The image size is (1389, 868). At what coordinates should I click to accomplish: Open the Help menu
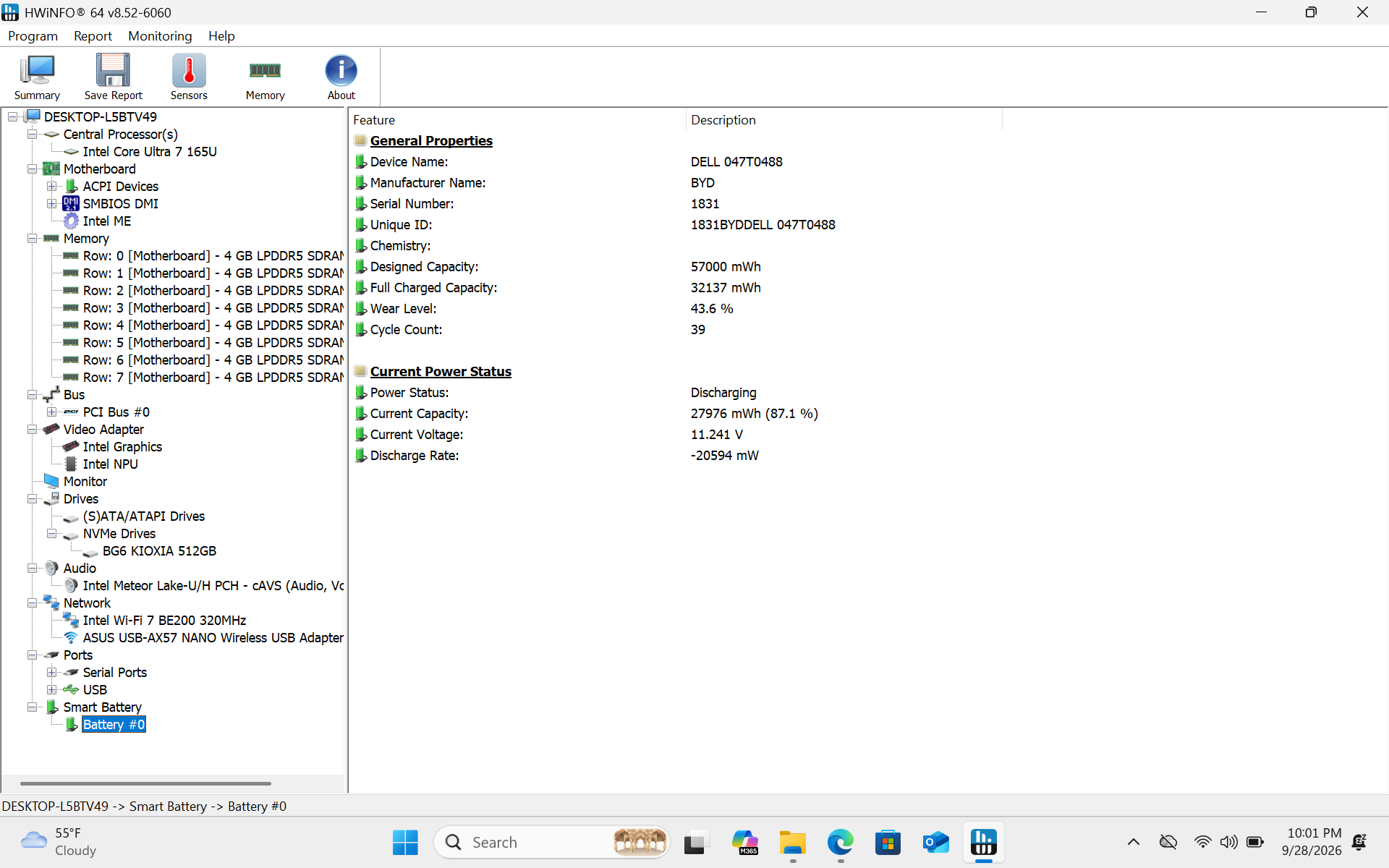221,36
